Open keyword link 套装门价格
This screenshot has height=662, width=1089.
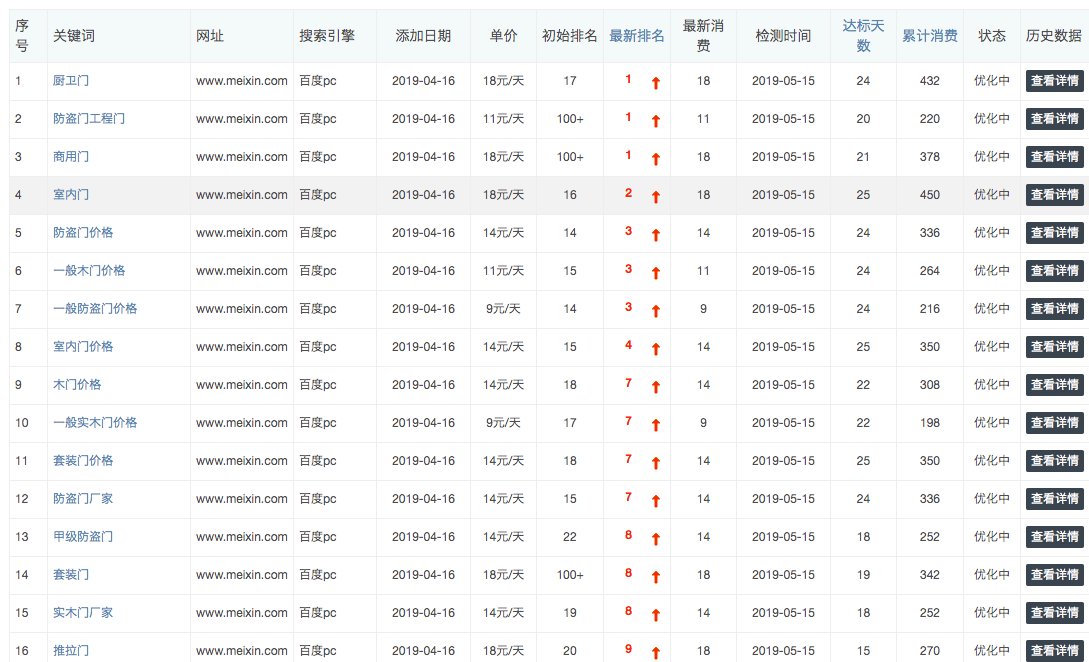[x=83, y=461]
